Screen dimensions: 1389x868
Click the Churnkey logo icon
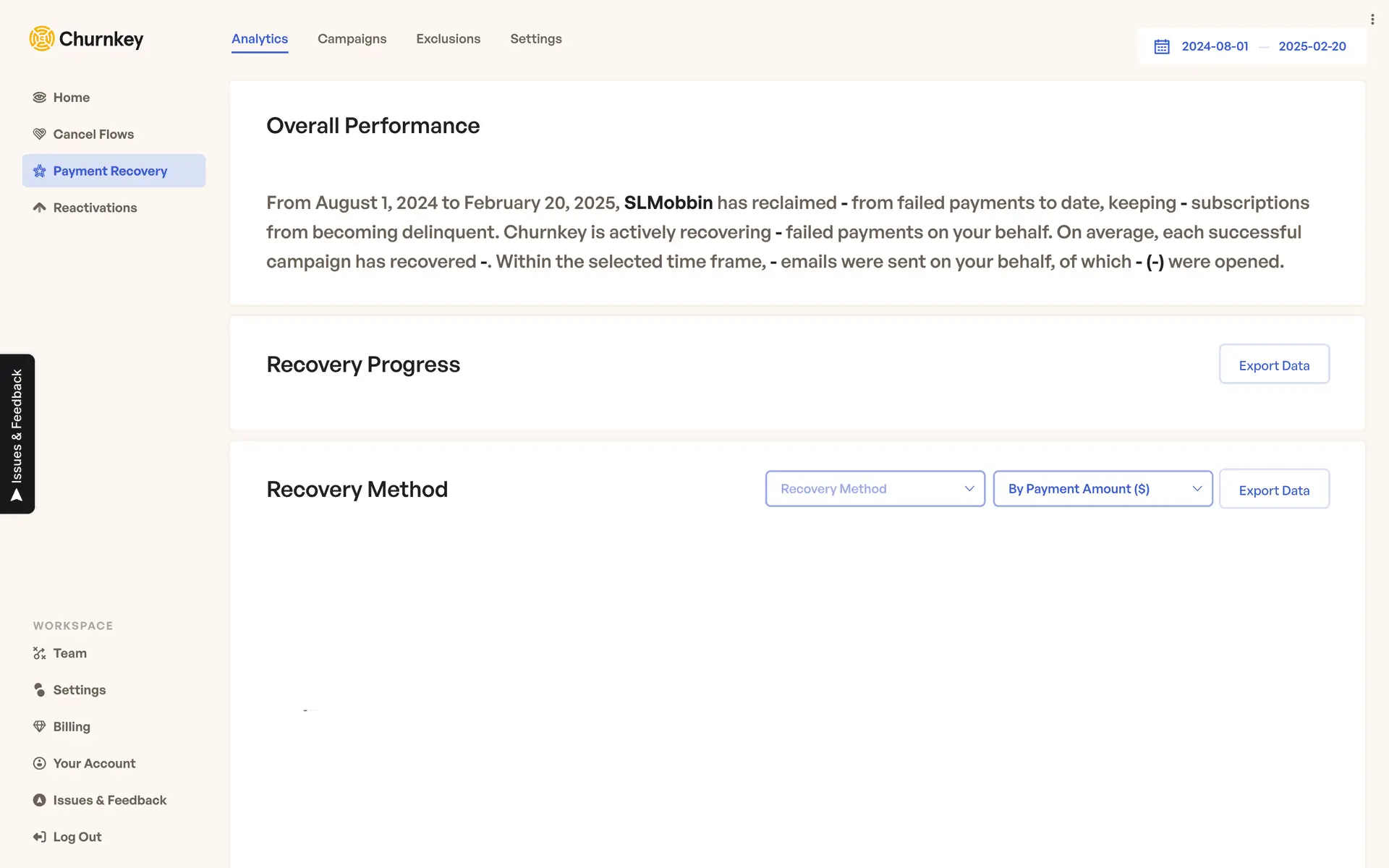(42, 38)
